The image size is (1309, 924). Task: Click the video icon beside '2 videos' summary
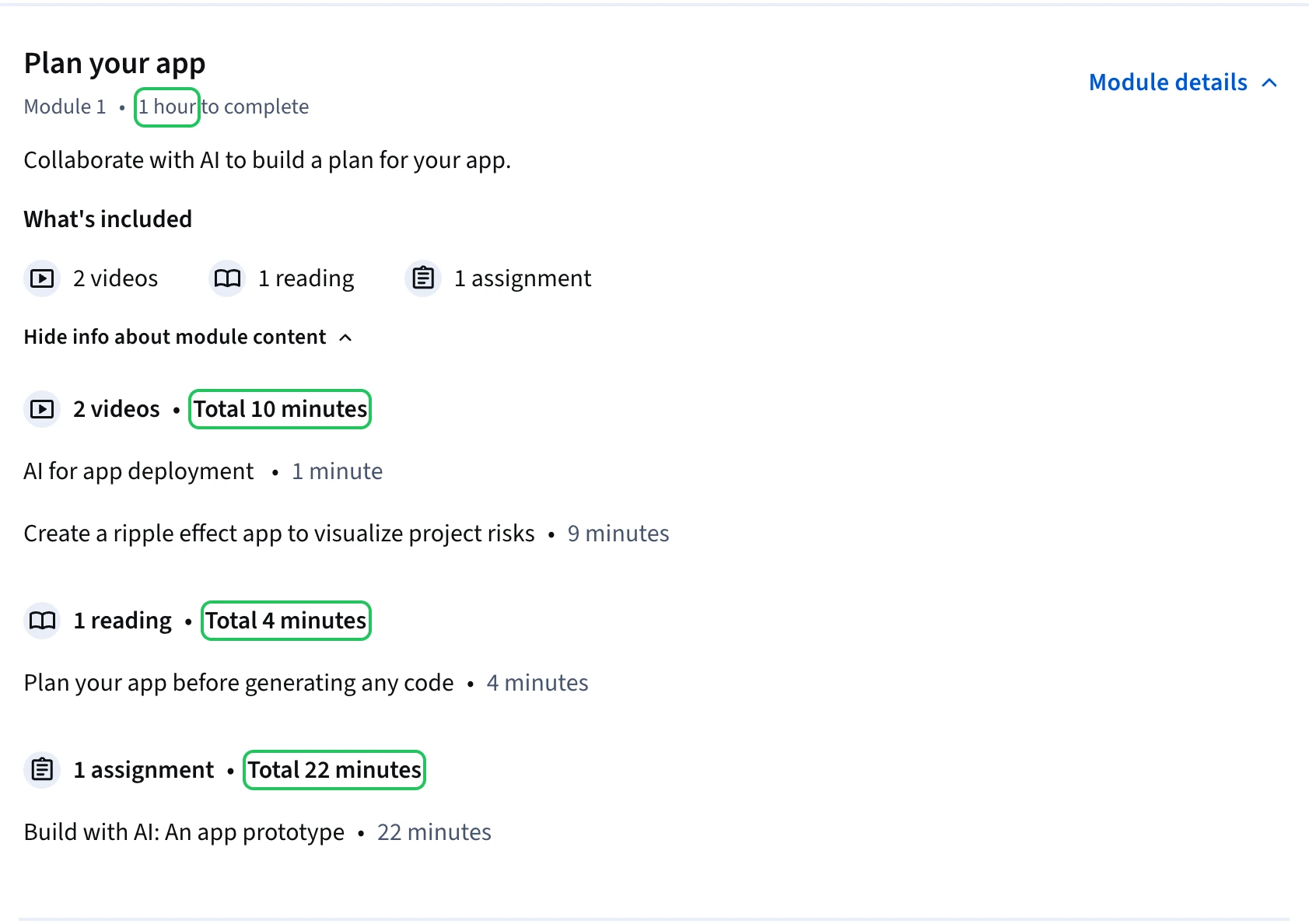[42, 278]
